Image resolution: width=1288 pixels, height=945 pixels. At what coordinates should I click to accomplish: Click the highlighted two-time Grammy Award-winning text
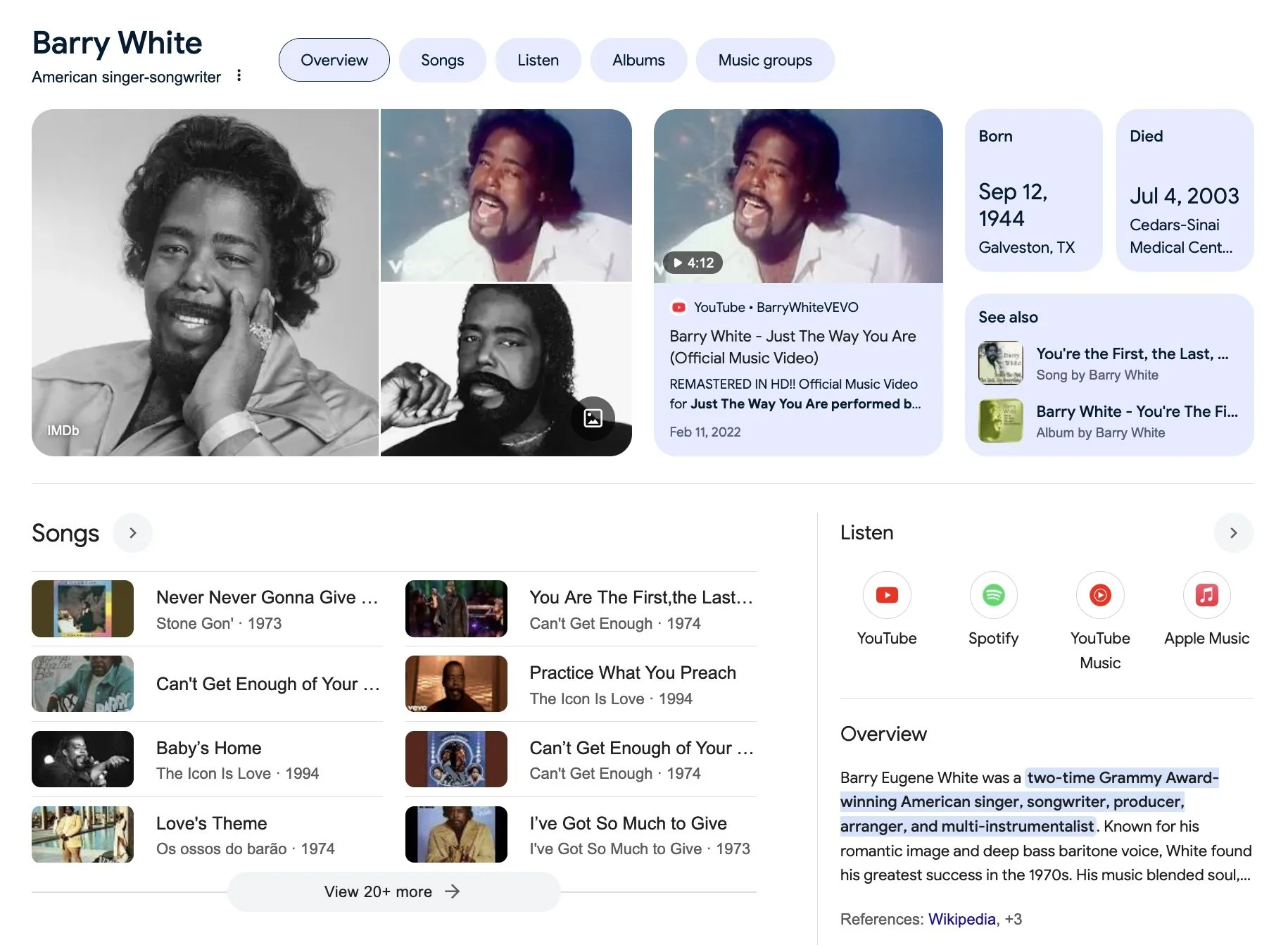coord(1030,801)
